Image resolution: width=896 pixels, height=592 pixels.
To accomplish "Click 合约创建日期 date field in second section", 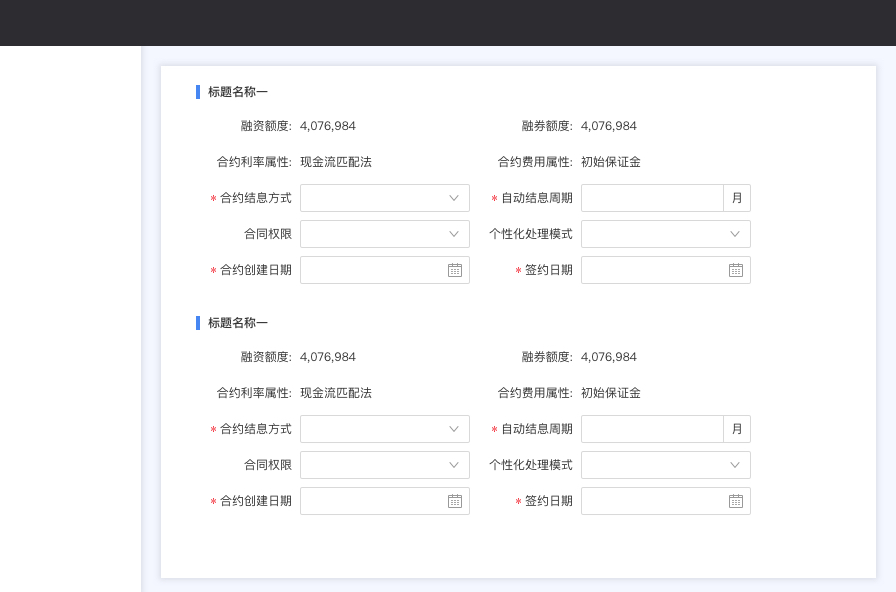I will [372, 501].
